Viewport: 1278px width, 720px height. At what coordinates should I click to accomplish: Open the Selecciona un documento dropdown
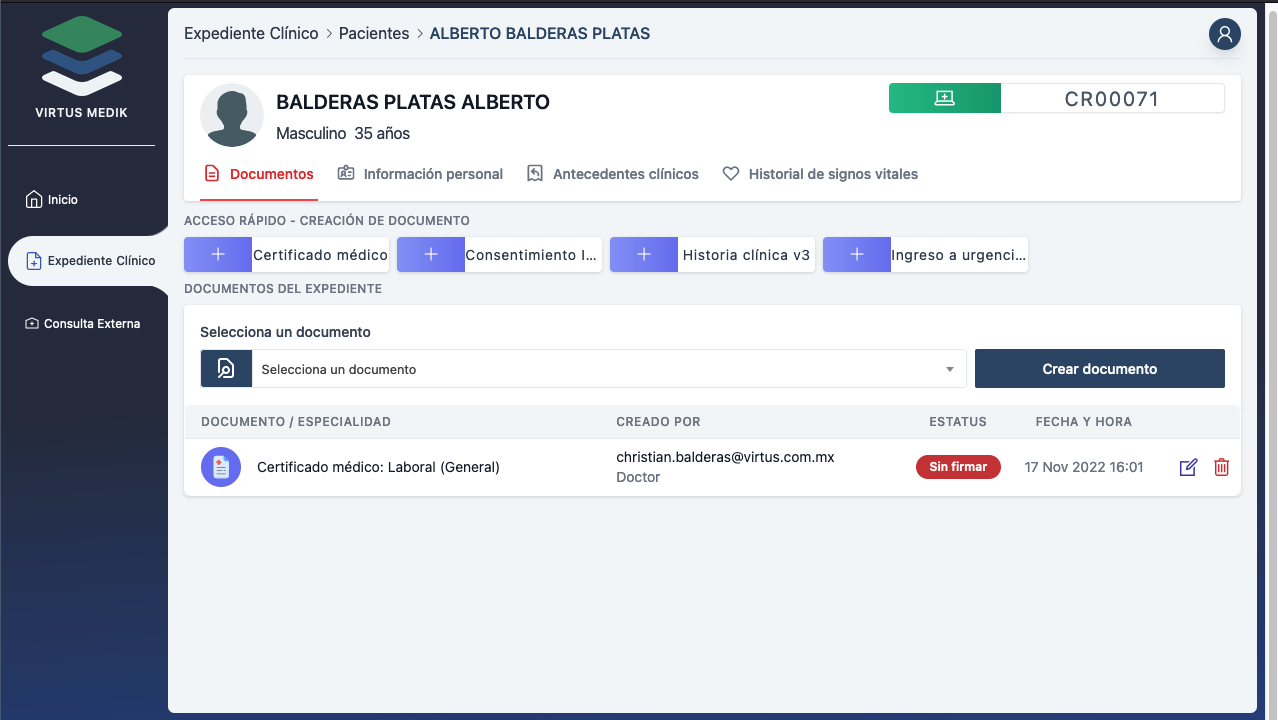pos(600,369)
